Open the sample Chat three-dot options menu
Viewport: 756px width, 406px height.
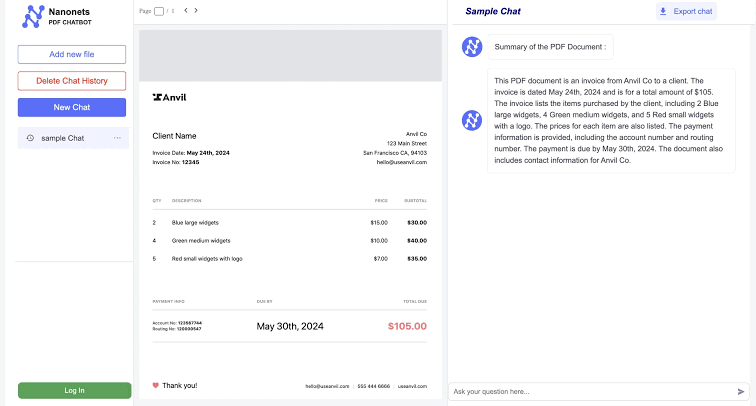click(x=117, y=138)
